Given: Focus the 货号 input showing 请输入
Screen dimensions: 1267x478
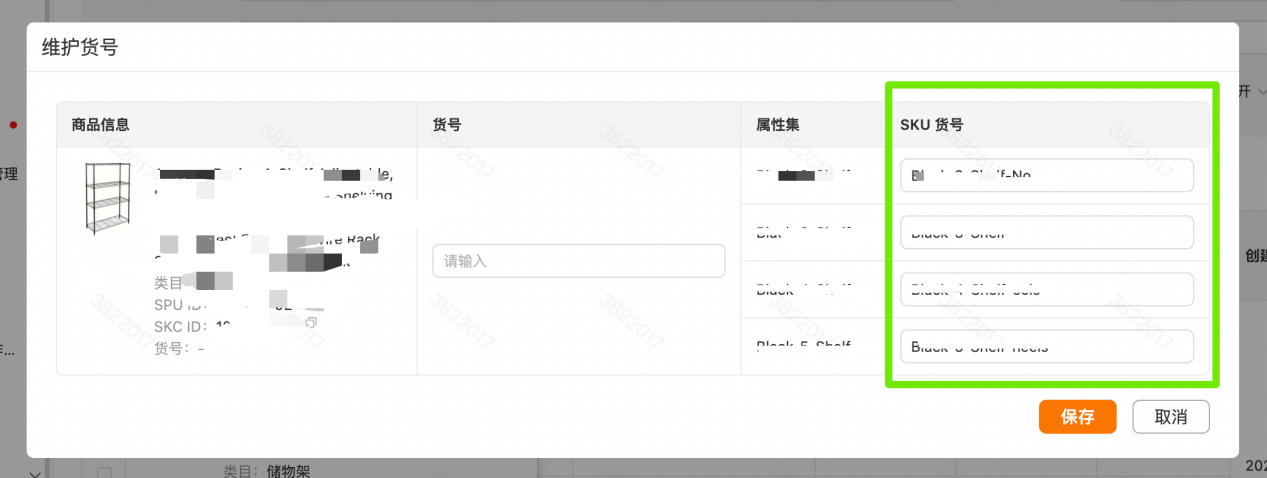Looking at the screenshot, I should tap(579, 261).
